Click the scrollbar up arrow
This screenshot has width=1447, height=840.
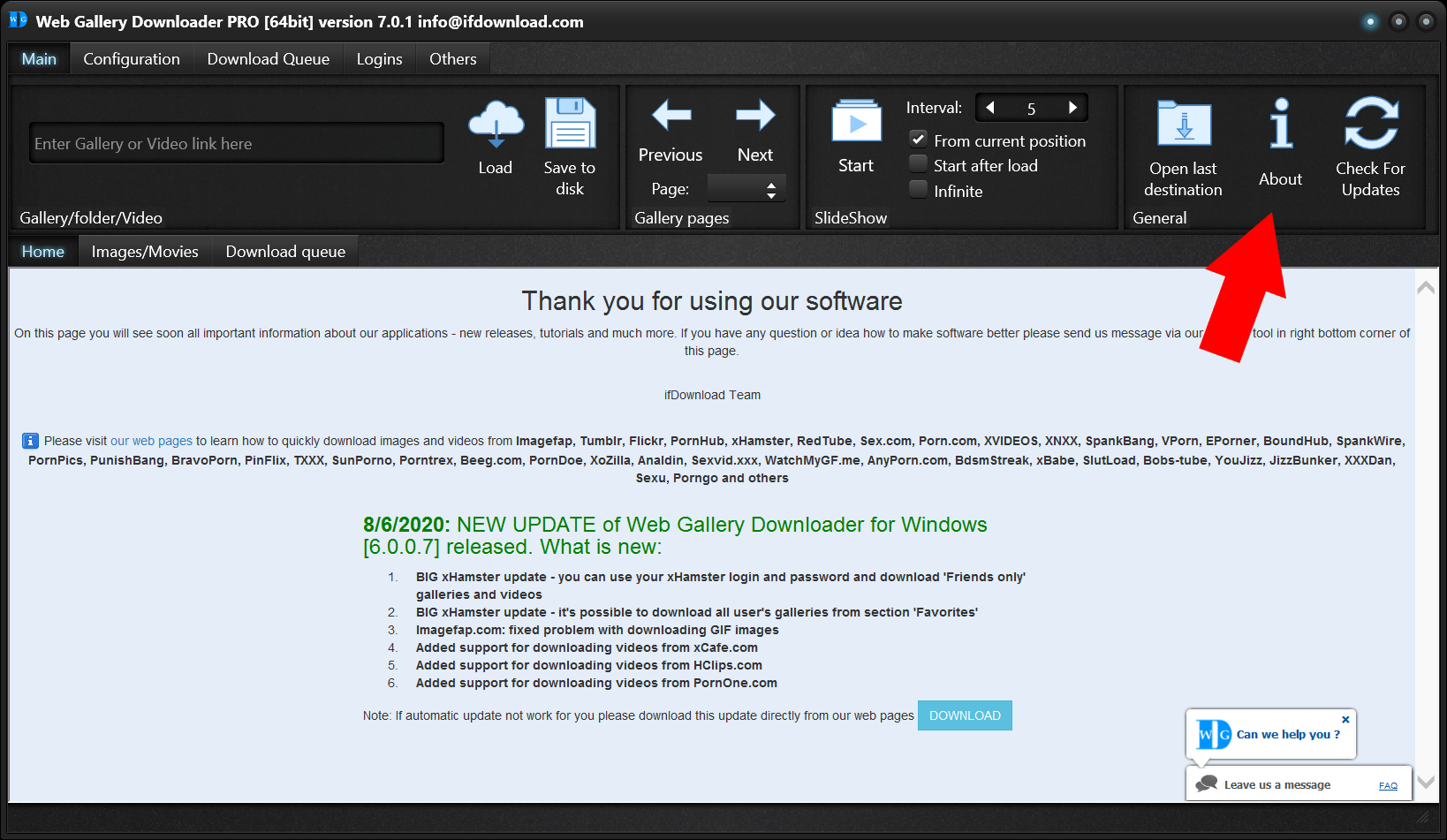pyautogui.click(x=1426, y=287)
